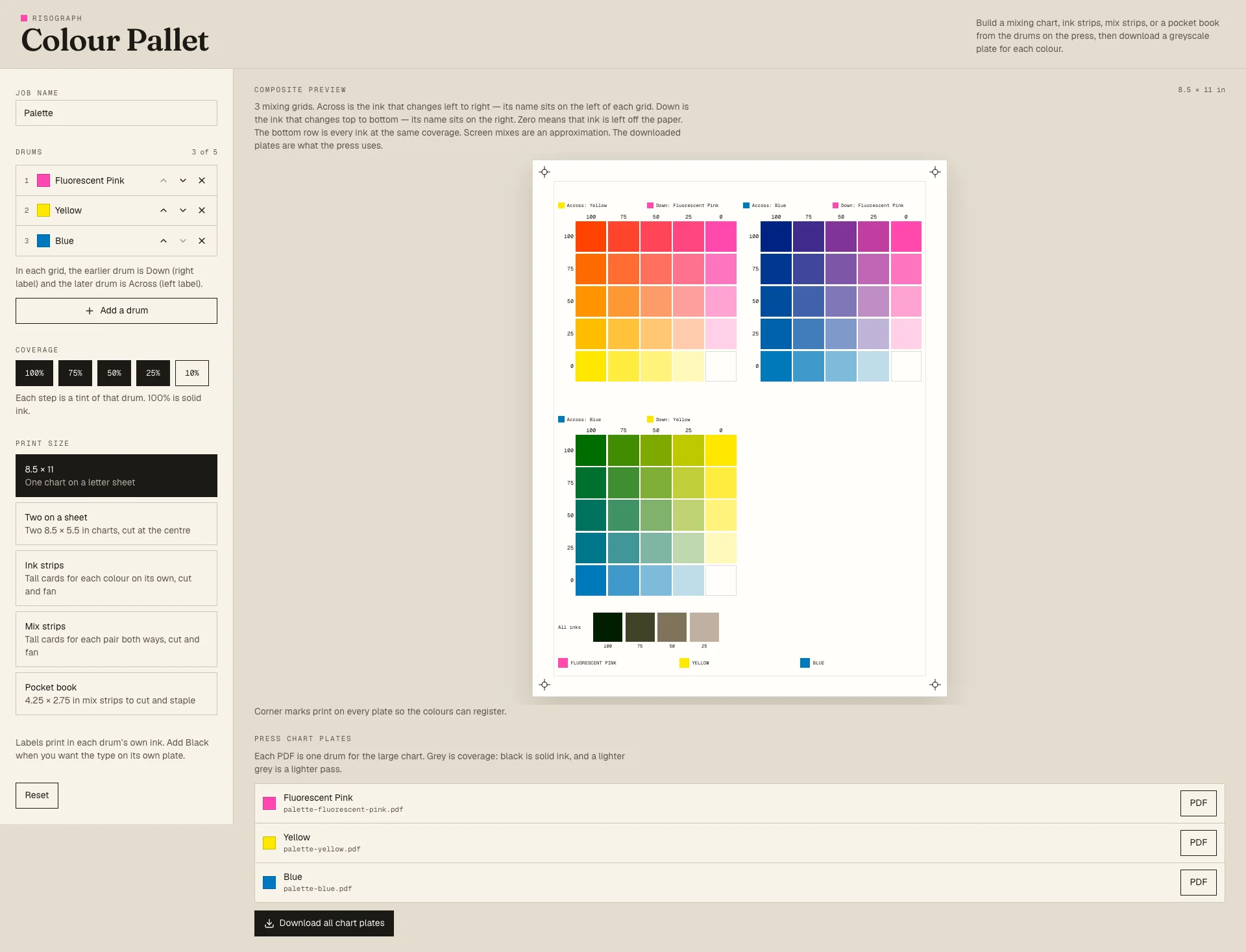Click the Job Name input field
This screenshot has height=952, width=1246.
click(x=116, y=113)
